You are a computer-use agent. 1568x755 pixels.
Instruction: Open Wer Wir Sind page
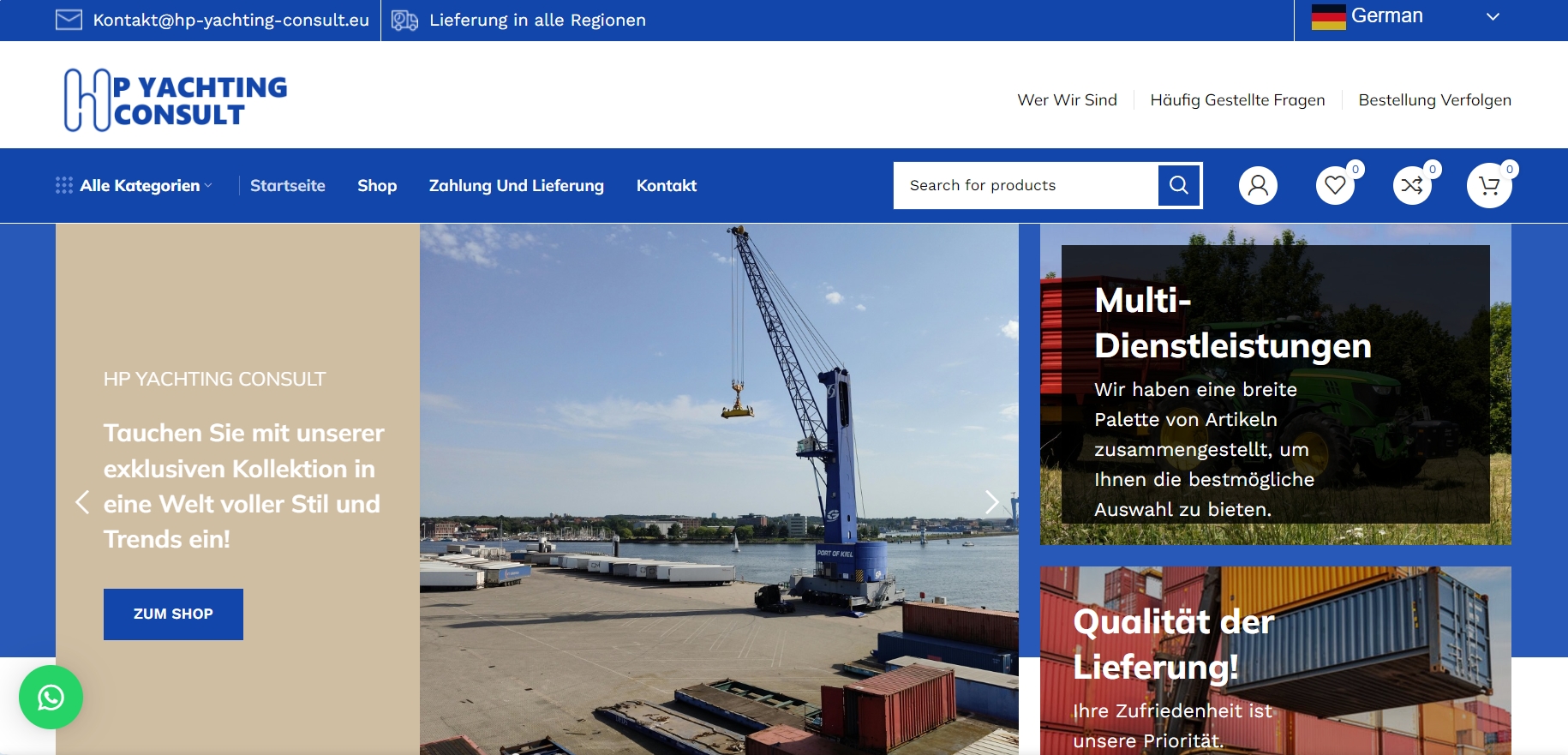coord(1067,100)
